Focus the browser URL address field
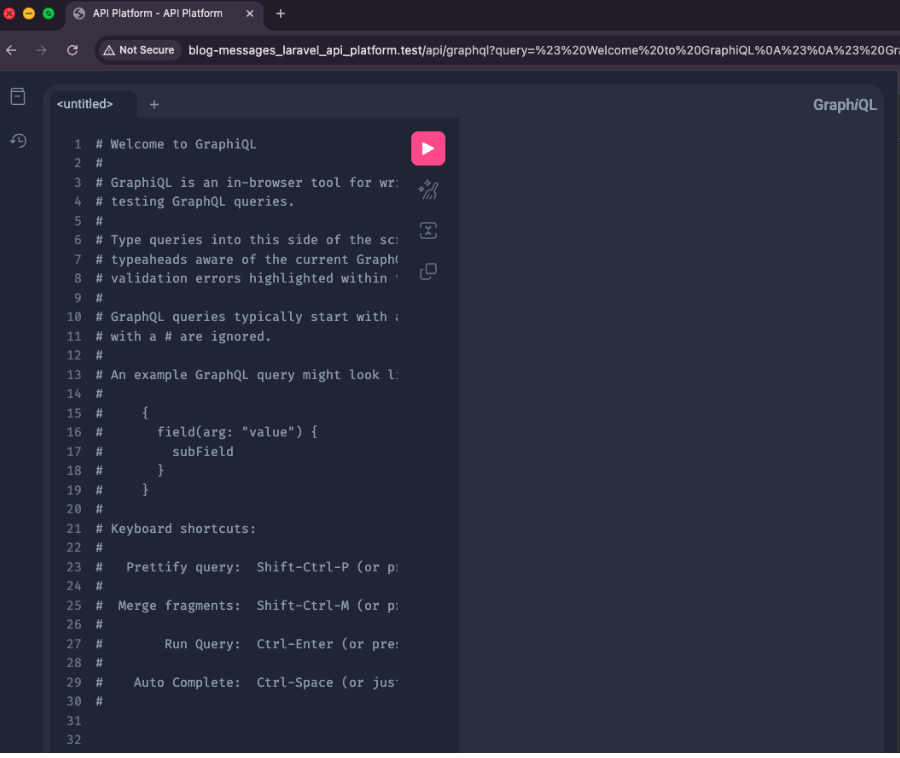 (x=542, y=50)
